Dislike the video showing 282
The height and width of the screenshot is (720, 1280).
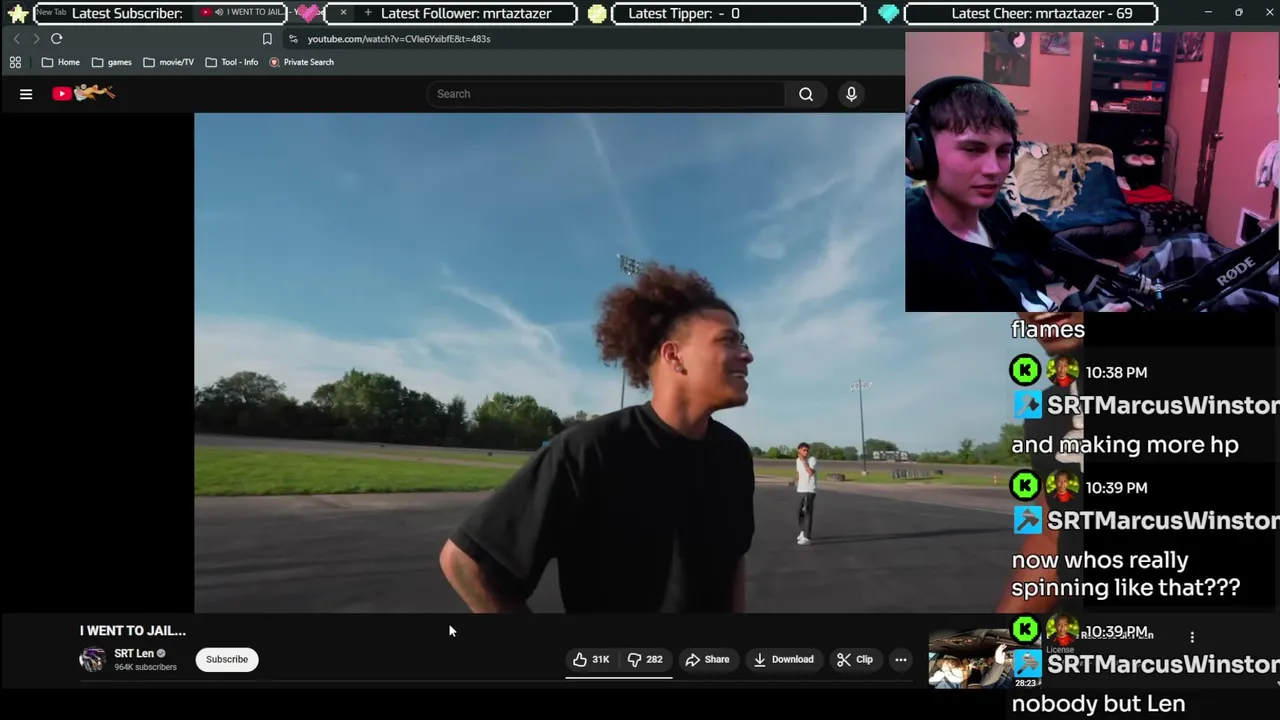click(x=645, y=659)
